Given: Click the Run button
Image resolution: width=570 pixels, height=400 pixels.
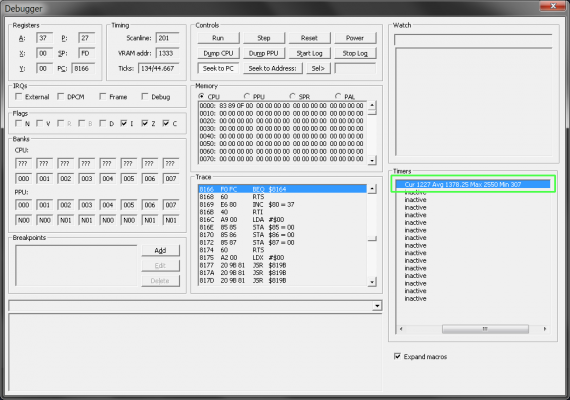Looking at the screenshot, I should point(218,38).
